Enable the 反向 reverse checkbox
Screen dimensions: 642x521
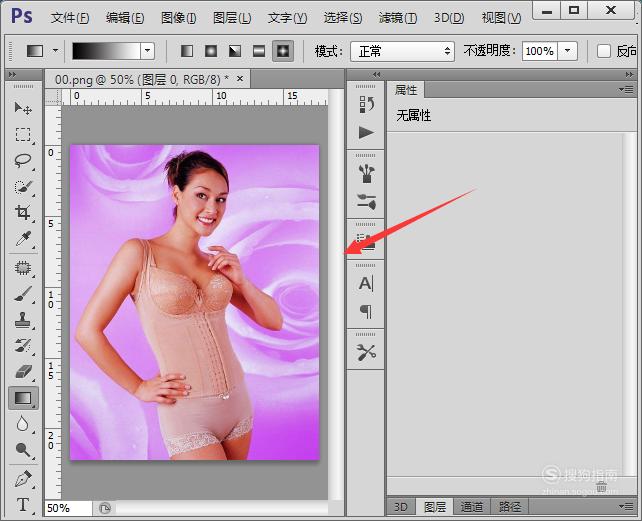point(604,51)
